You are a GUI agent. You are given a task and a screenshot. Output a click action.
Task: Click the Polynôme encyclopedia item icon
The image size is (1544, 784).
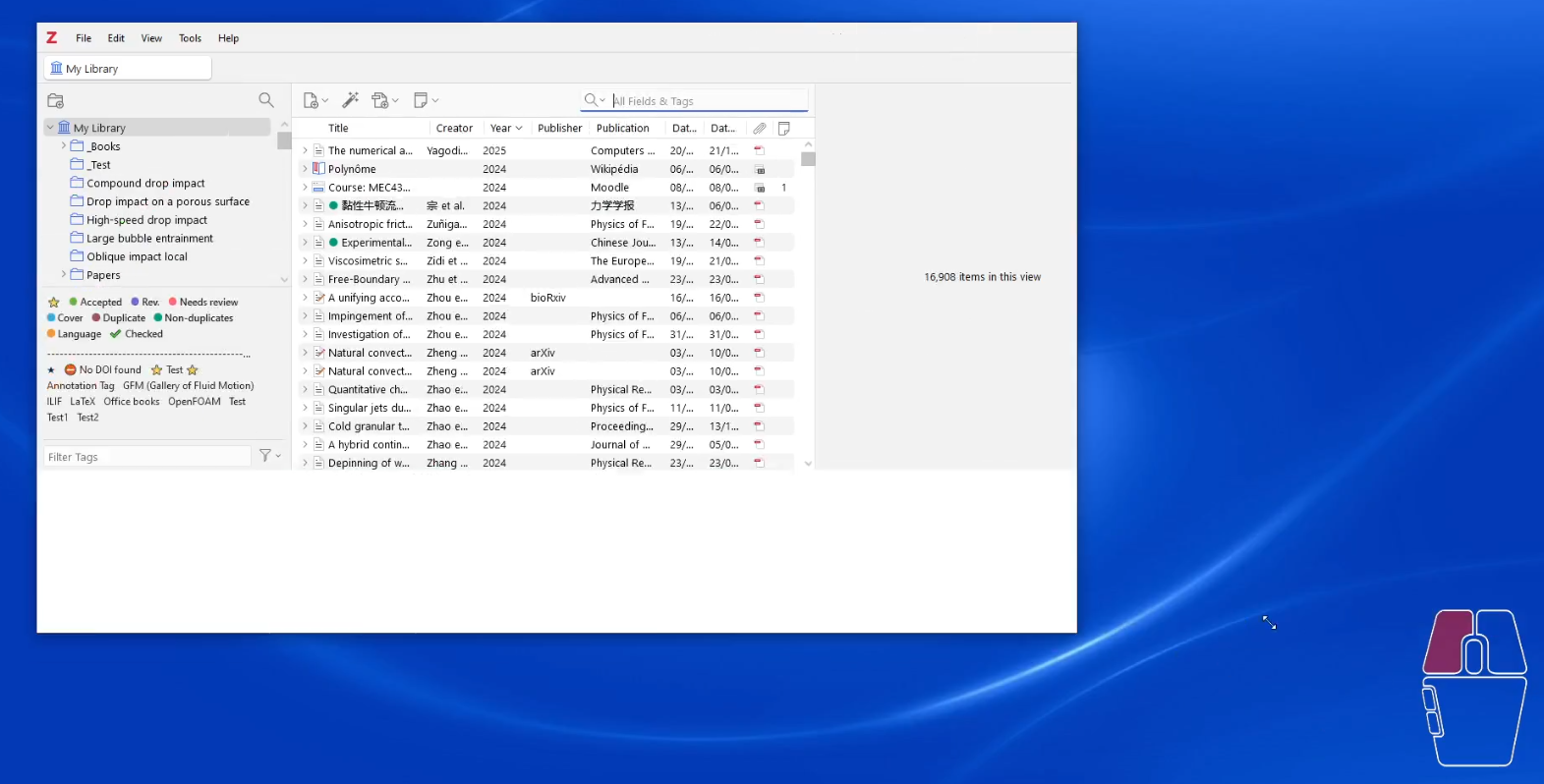(x=318, y=169)
